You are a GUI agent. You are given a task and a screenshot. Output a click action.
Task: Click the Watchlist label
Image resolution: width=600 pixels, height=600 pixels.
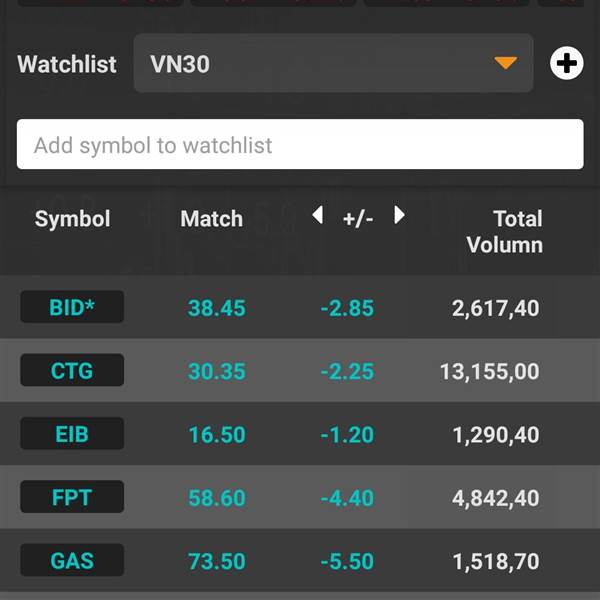pyautogui.click(x=67, y=64)
